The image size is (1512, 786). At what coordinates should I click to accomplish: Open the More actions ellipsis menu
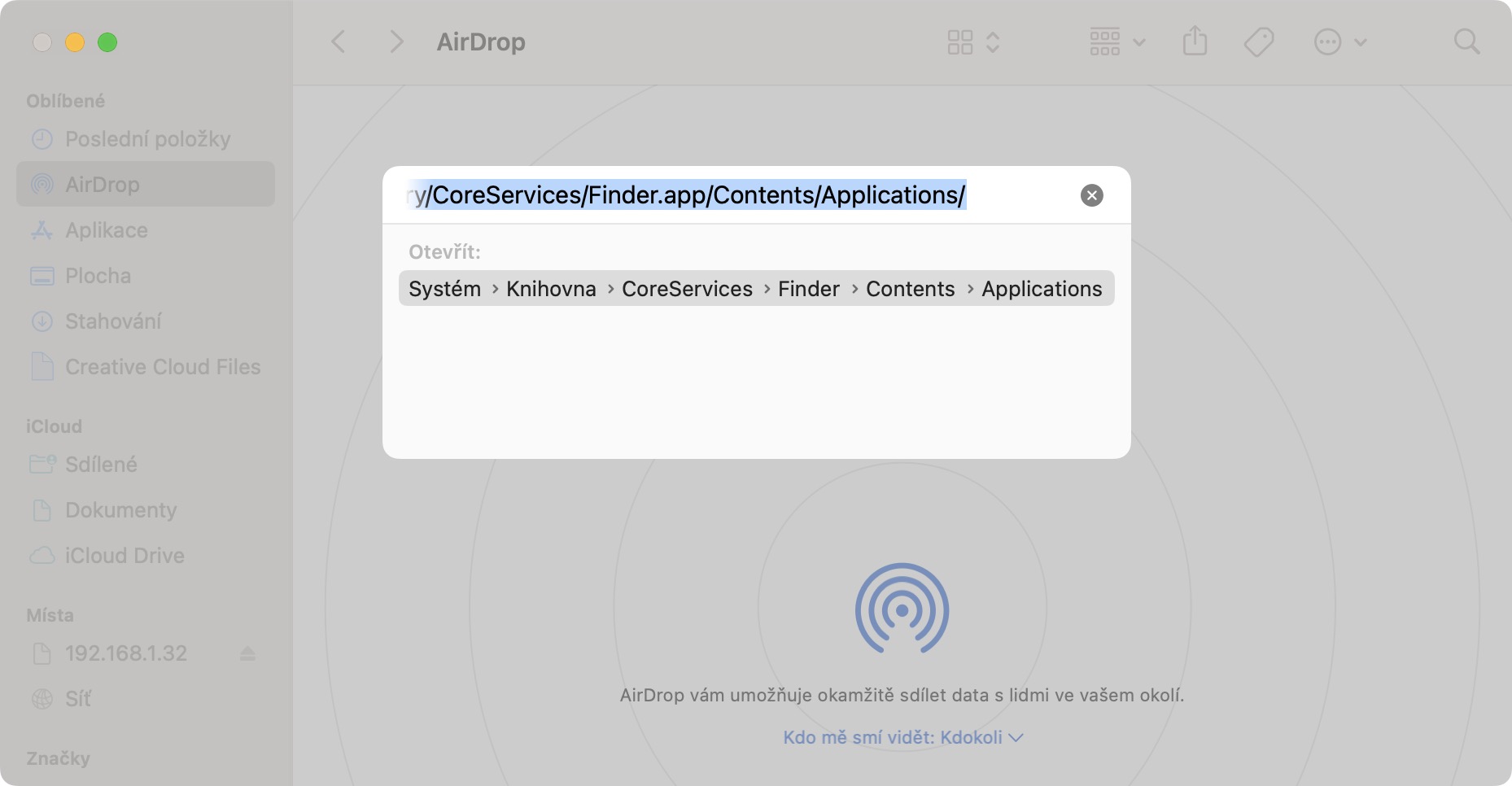click(1339, 41)
